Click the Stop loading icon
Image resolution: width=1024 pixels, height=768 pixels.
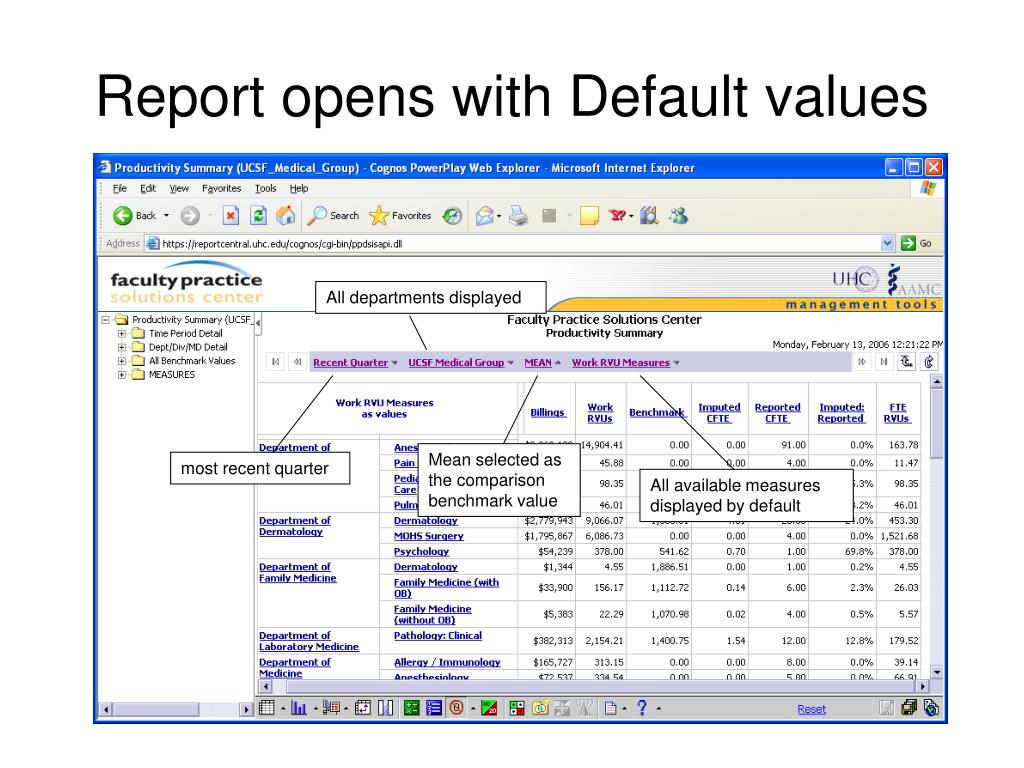[x=231, y=216]
